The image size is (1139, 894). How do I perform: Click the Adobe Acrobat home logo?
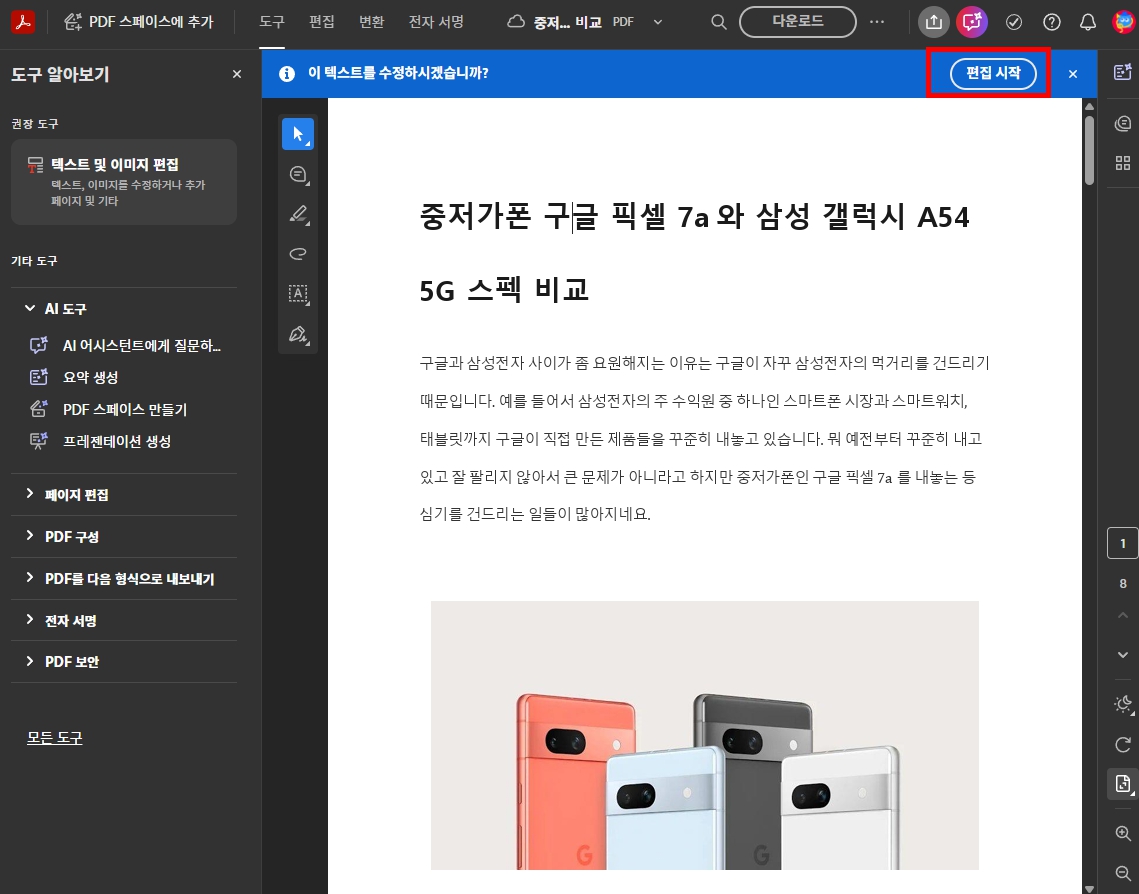click(x=23, y=22)
